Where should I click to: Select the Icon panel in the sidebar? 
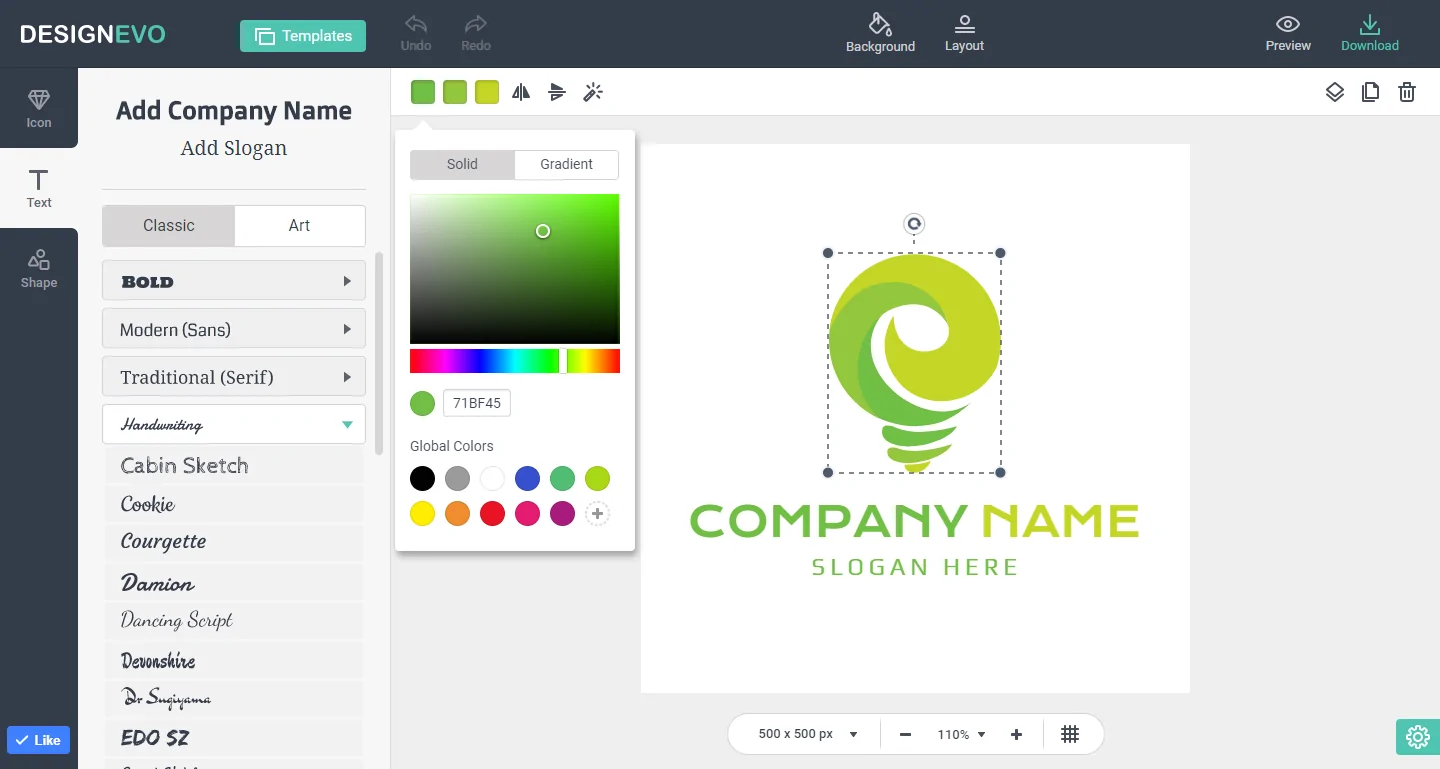pyautogui.click(x=39, y=108)
